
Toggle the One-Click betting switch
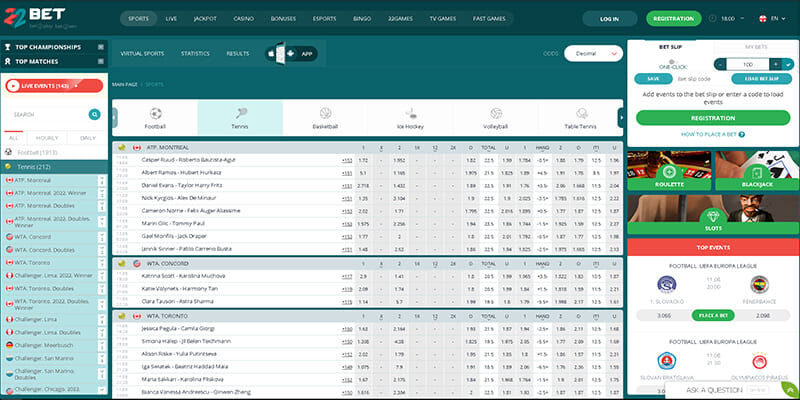[671, 61]
